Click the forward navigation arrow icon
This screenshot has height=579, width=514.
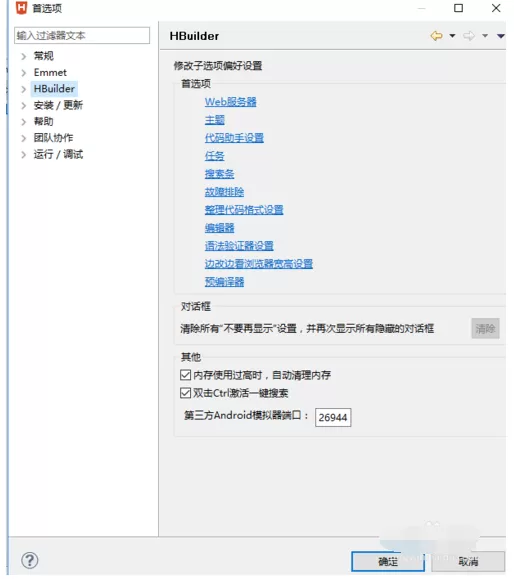[469, 36]
